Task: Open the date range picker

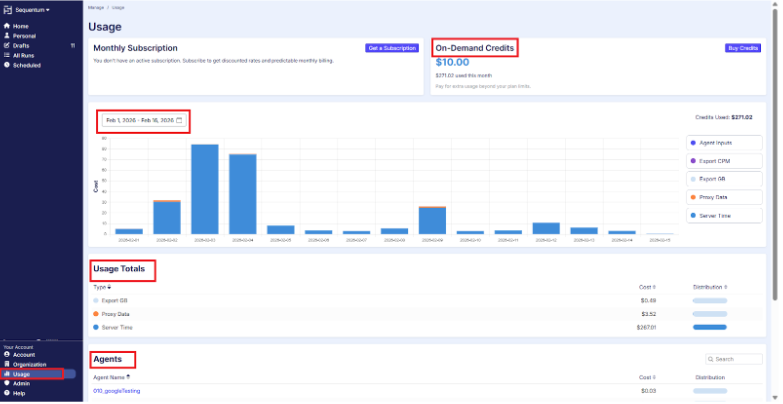Action: (x=144, y=120)
